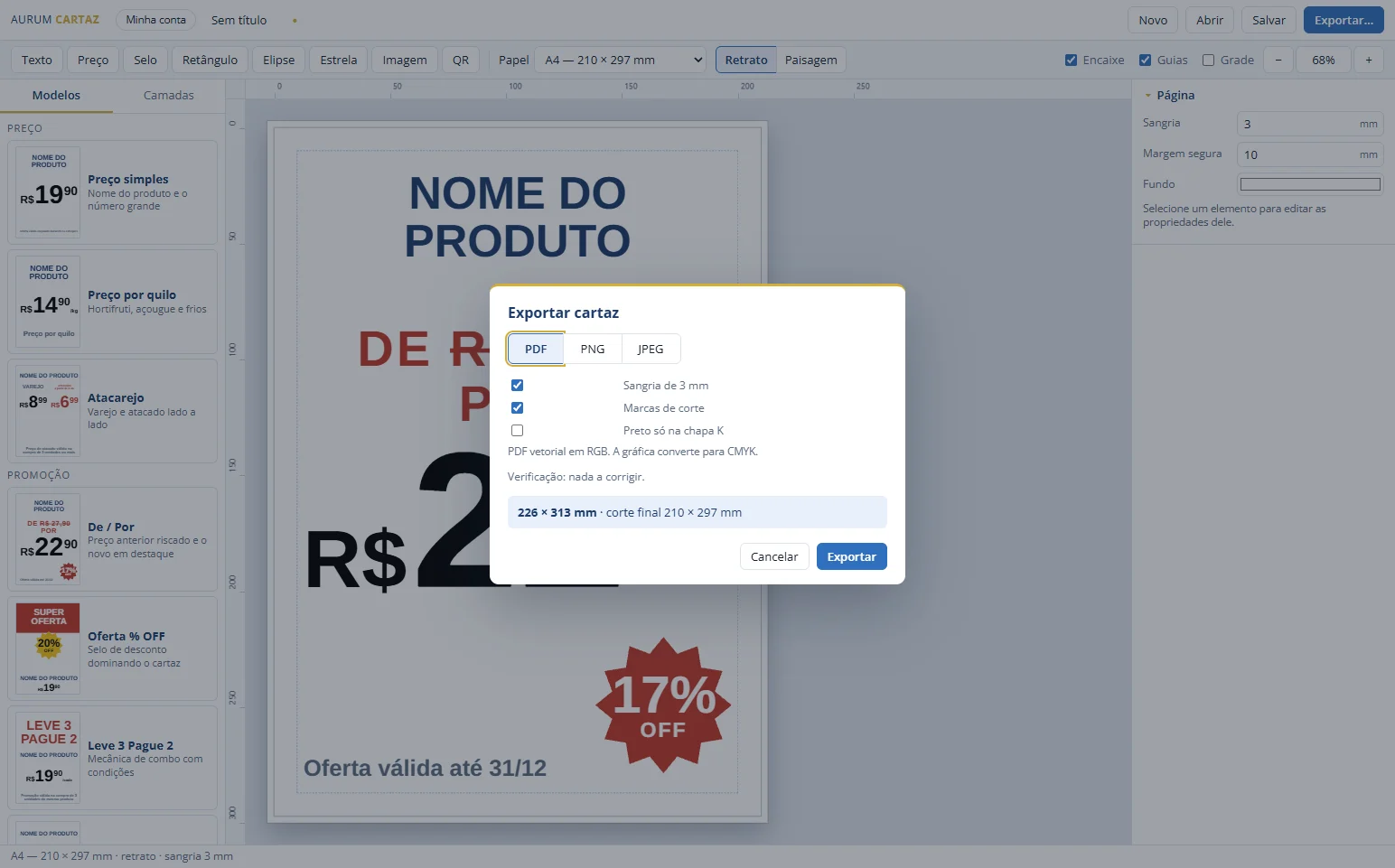
Task: Uncheck Marcas de corte option
Action: (x=517, y=408)
